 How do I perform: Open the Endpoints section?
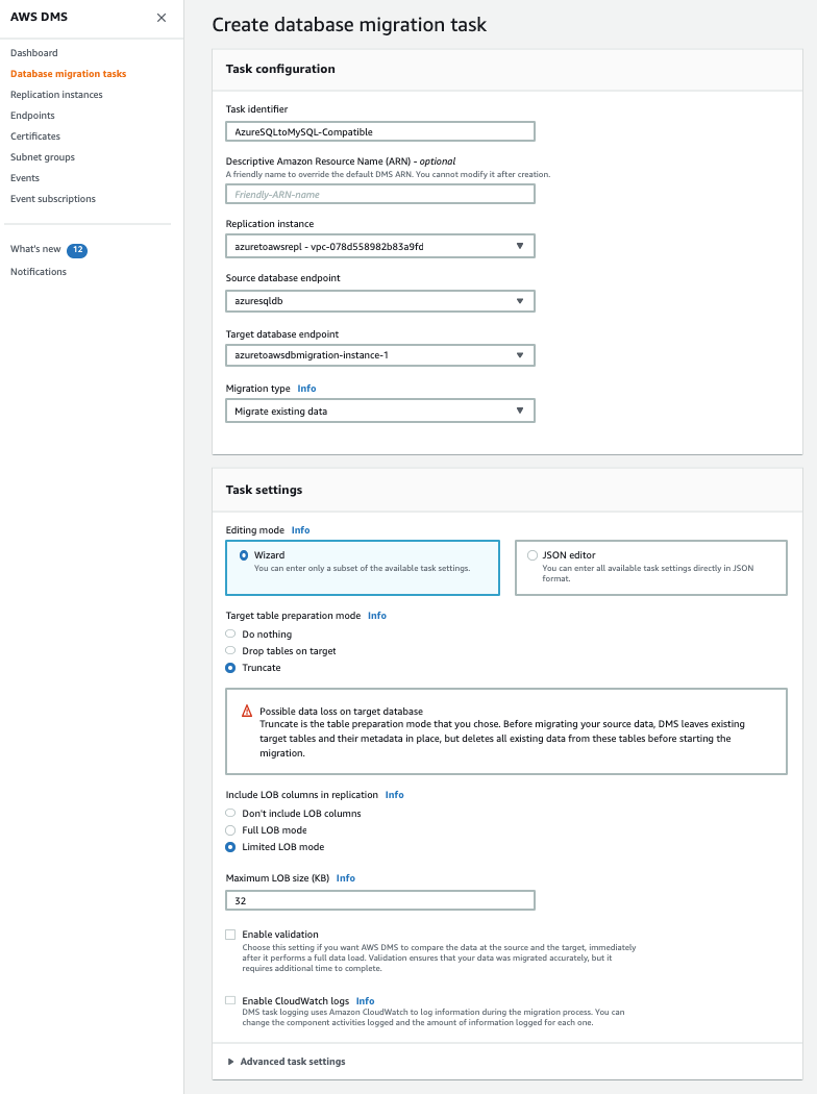point(33,115)
